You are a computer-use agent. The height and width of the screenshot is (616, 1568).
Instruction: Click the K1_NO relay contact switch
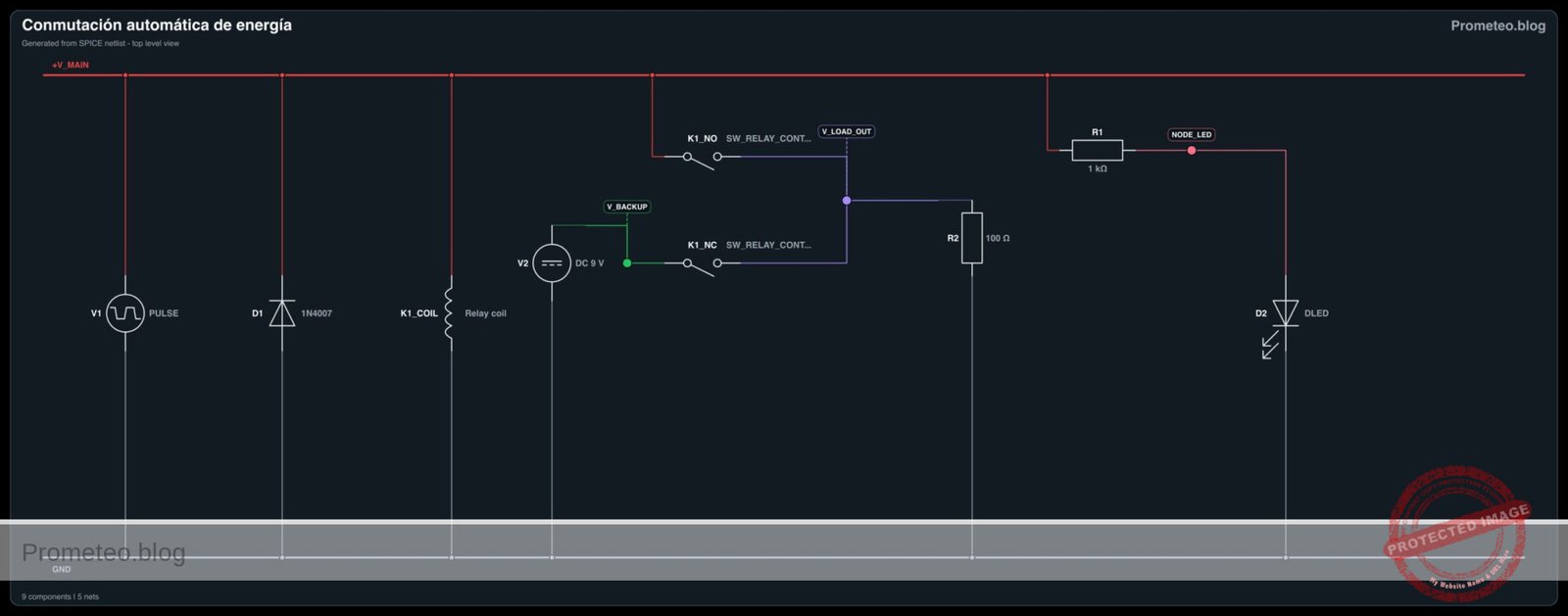click(x=702, y=159)
